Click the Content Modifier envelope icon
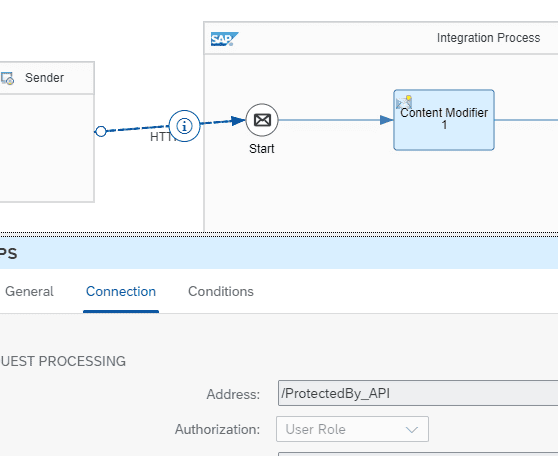The width and height of the screenshot is (558, 456). click(404, 102)
